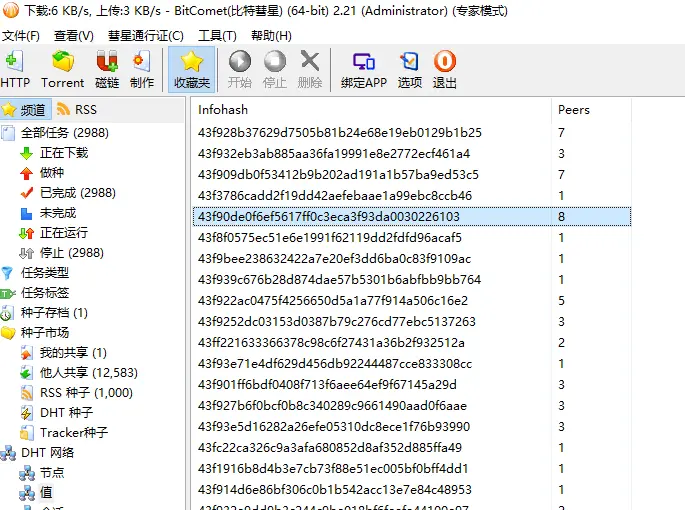
Task: Select row starting 43f9bee238632422
Action: (x=412, y=258)
